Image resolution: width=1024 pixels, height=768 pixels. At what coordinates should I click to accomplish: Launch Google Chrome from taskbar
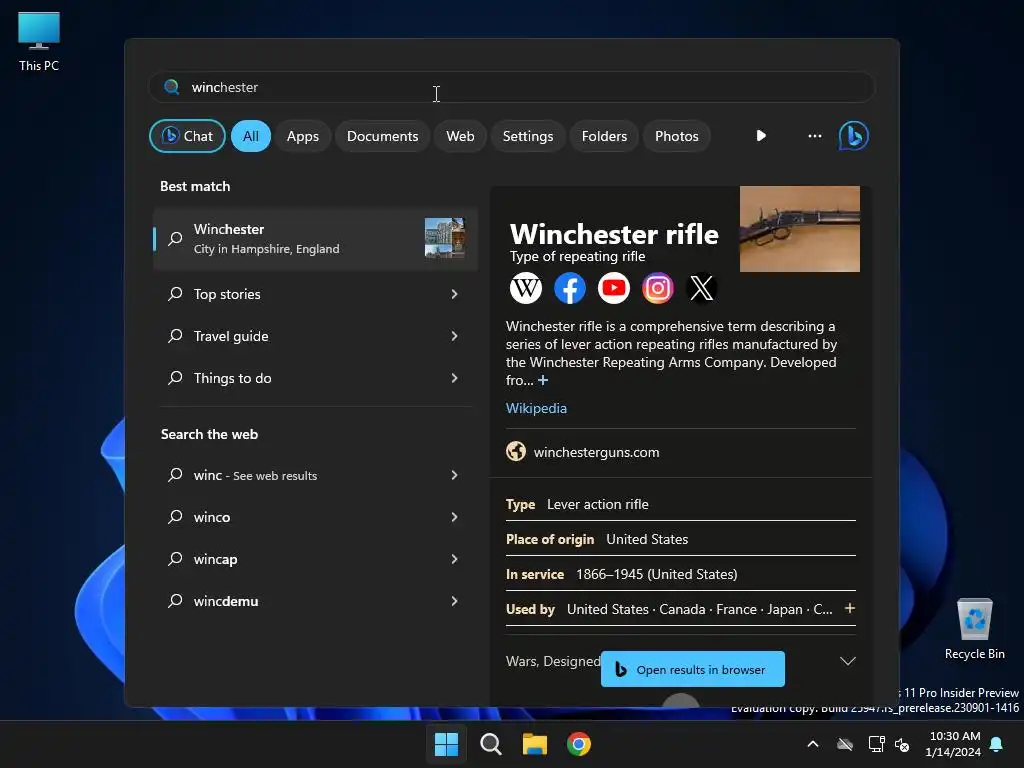[x=579, y=744]
